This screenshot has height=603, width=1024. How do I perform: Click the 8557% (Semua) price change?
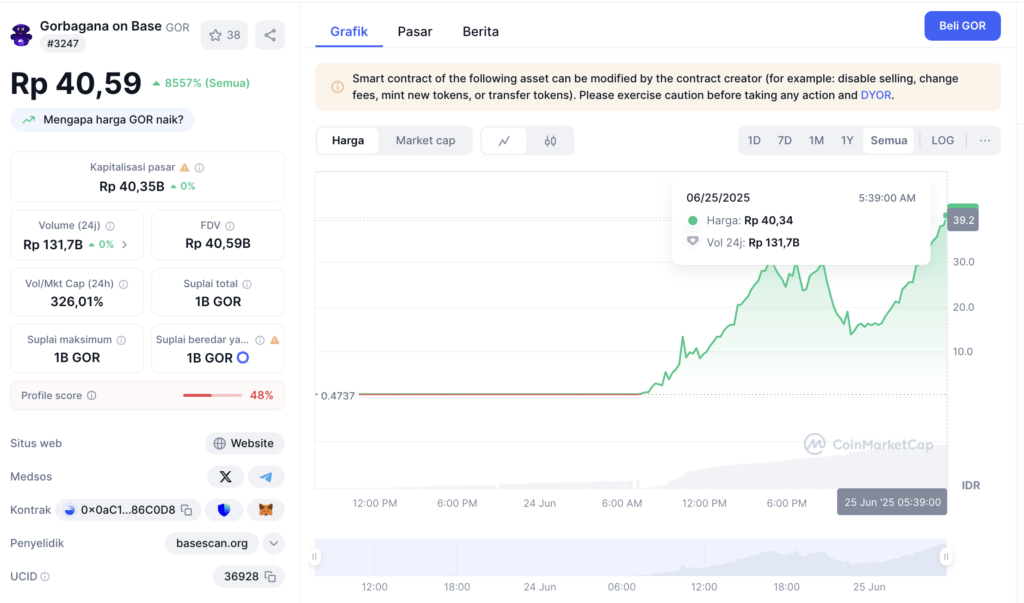click(x=201, y=83)
